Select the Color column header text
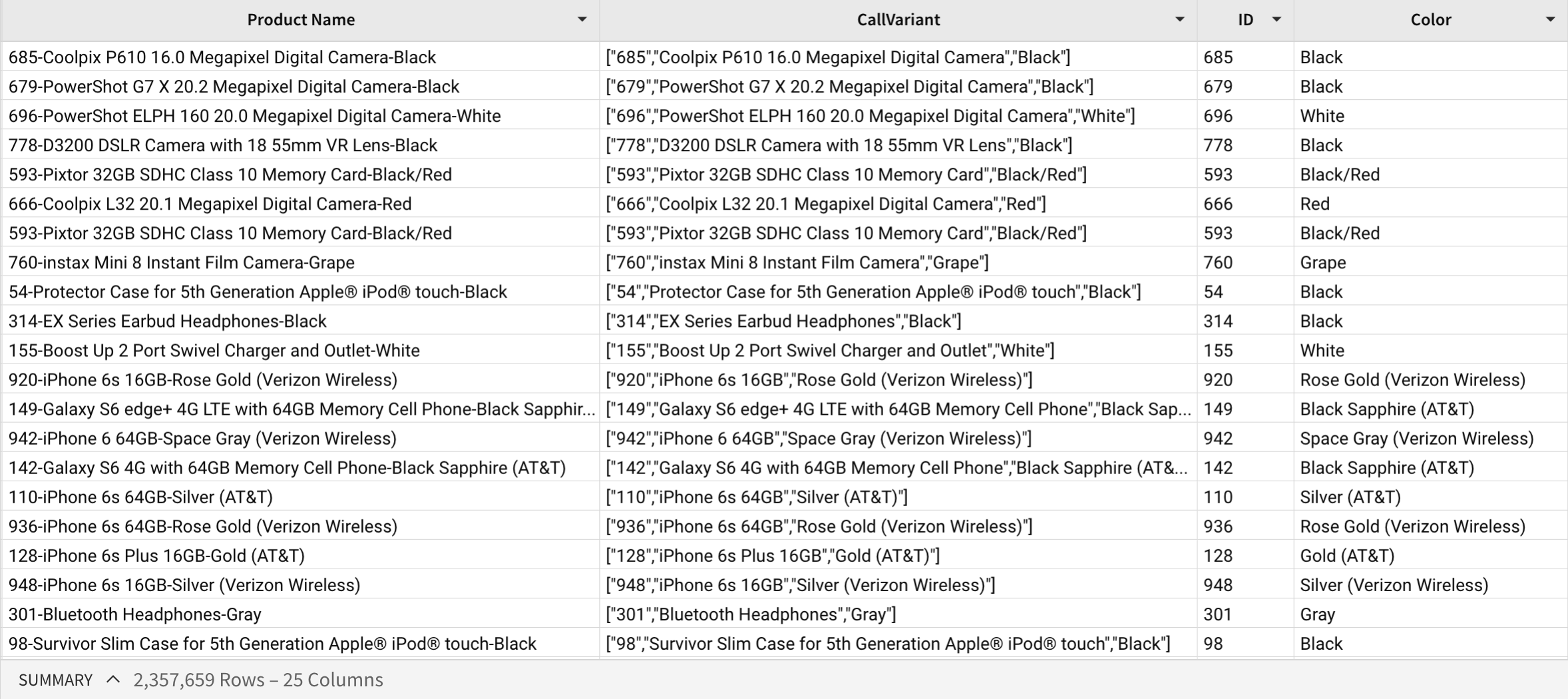This screenshot has height=699, width=1568. (1430, 20)
